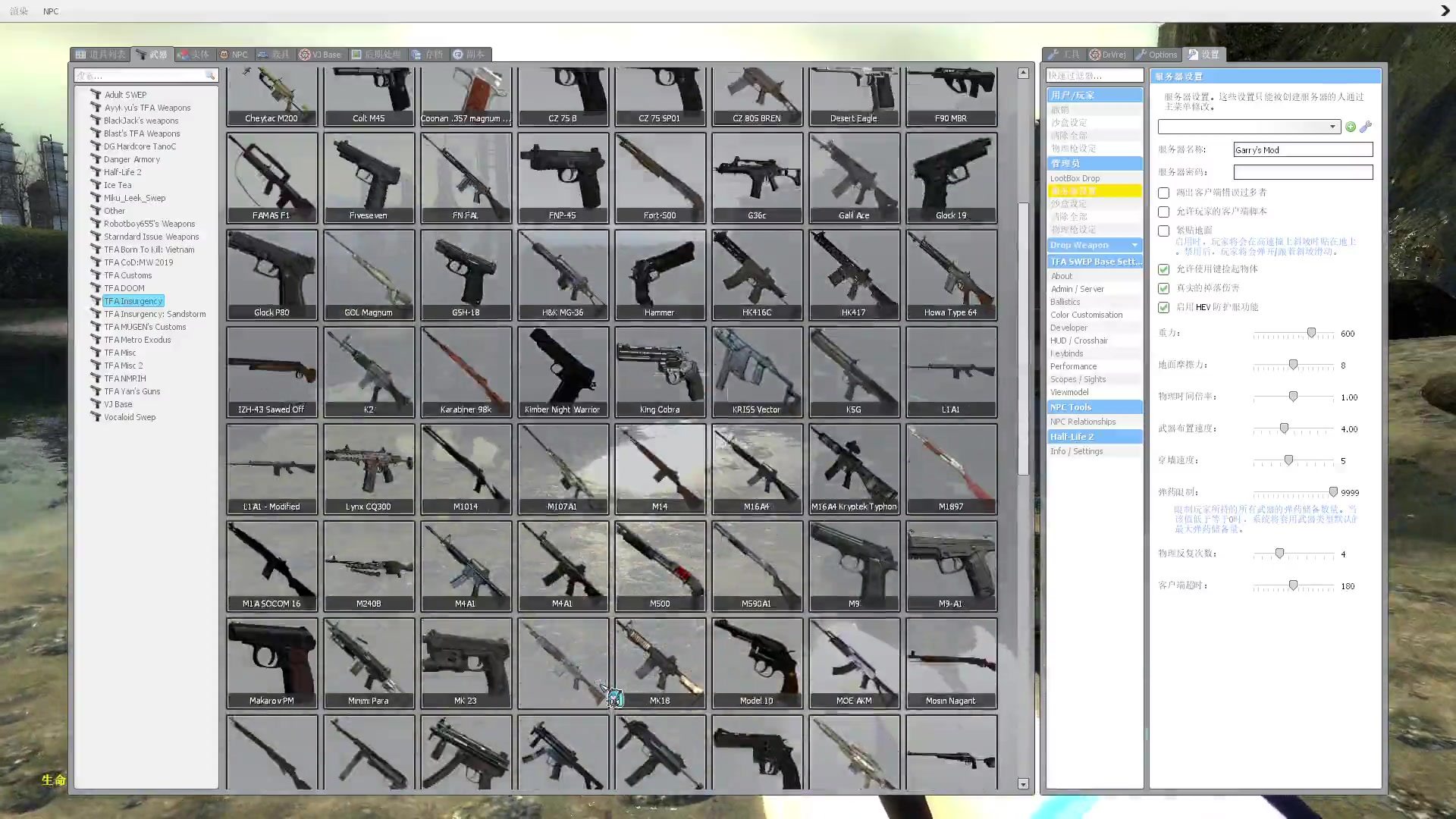Open the 后期处理 tab
The height and width of the screenshot is (819, 1456).
(377, 55)
